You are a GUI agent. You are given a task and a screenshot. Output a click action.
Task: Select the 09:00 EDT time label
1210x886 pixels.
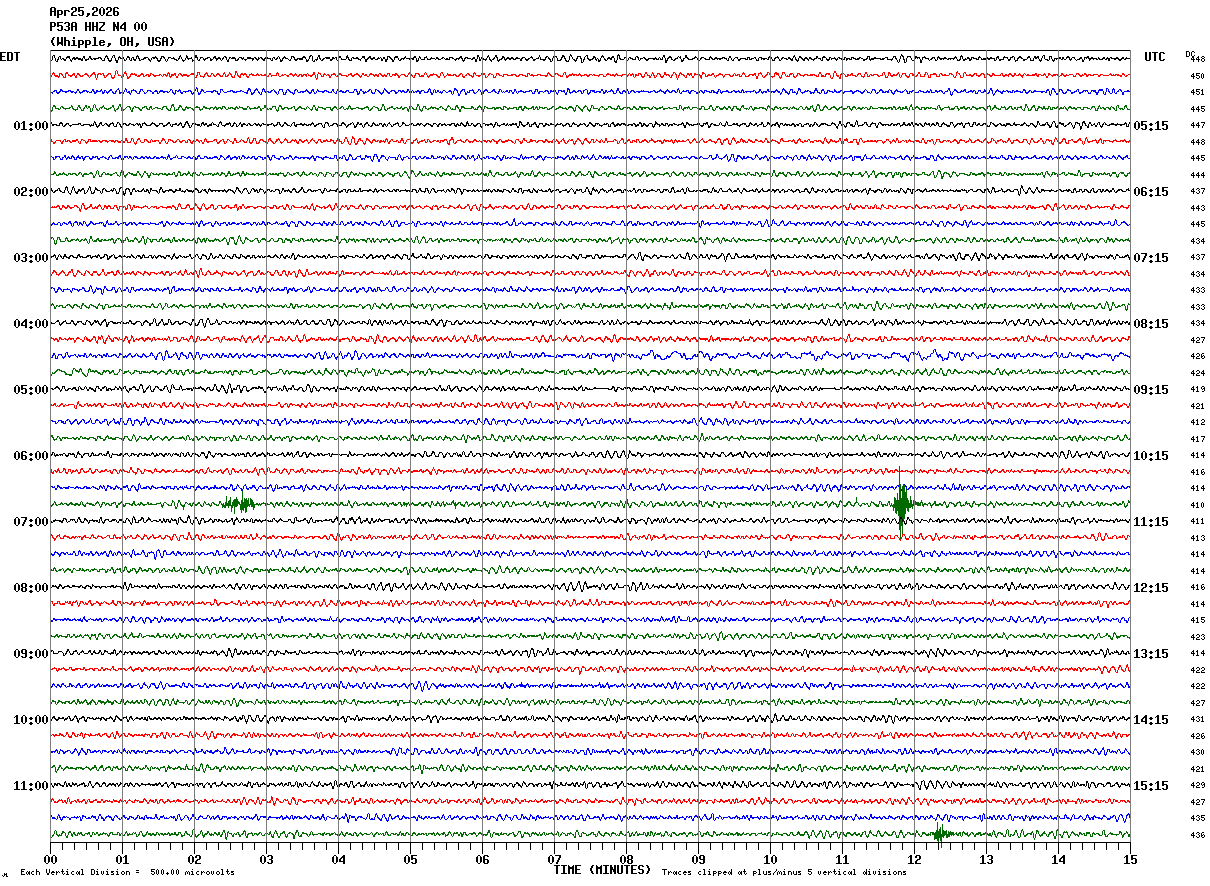31,654
